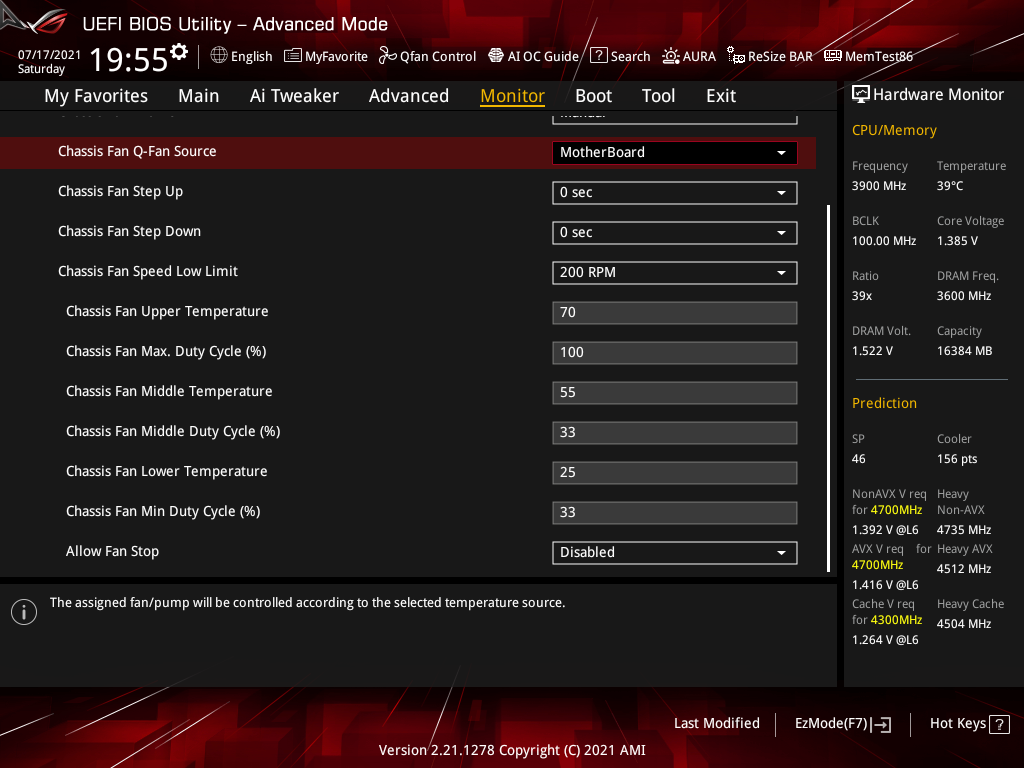Select Chassis Fan Step Down label
Screen dimensions: 1024x768
(x=129, y=231)
